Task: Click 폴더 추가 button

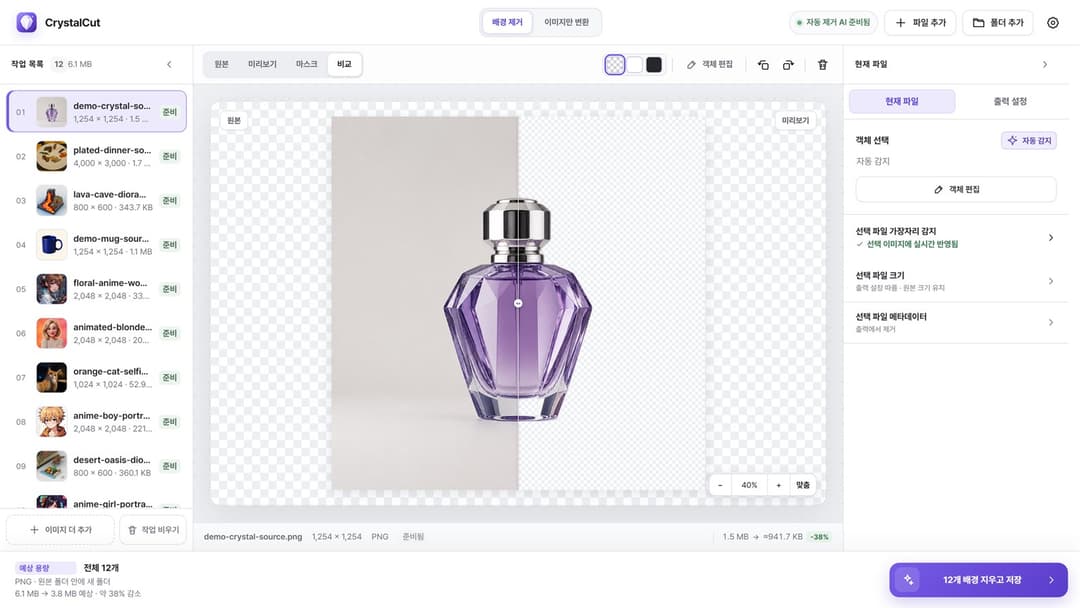Action: click(997, 23)
